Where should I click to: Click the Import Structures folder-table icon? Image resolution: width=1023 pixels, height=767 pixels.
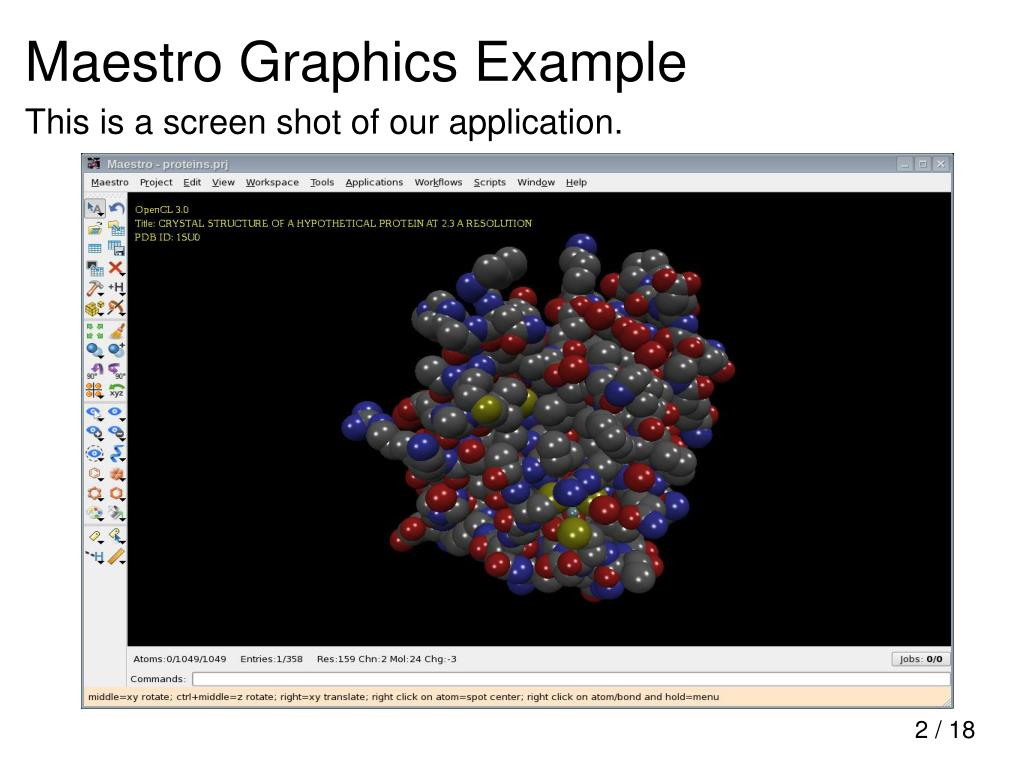[116, 228]
